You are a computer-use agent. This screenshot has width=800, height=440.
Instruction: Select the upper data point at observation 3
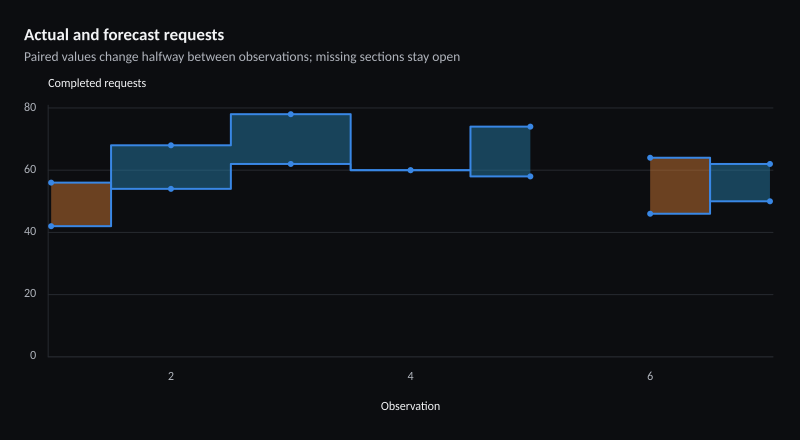click(x=291, y=114)
